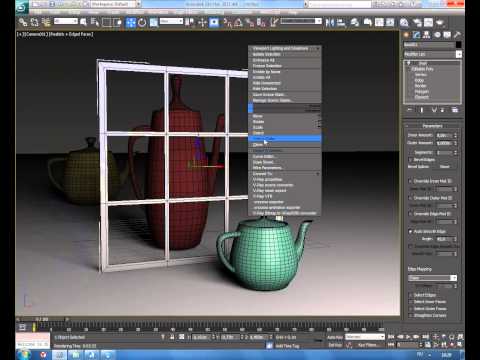Click the Mirror tool icon
This screenshot has width=480, height=360.
tap(330, 22)
